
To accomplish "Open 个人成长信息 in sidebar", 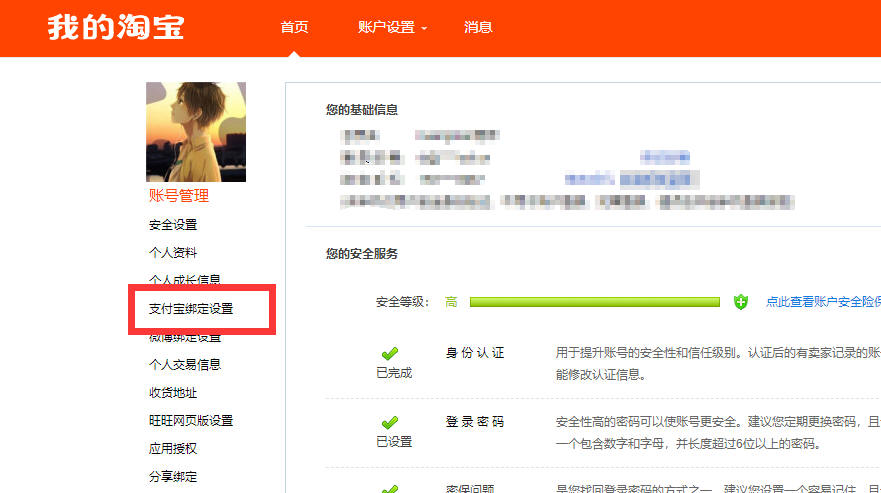I will (184, 279).
